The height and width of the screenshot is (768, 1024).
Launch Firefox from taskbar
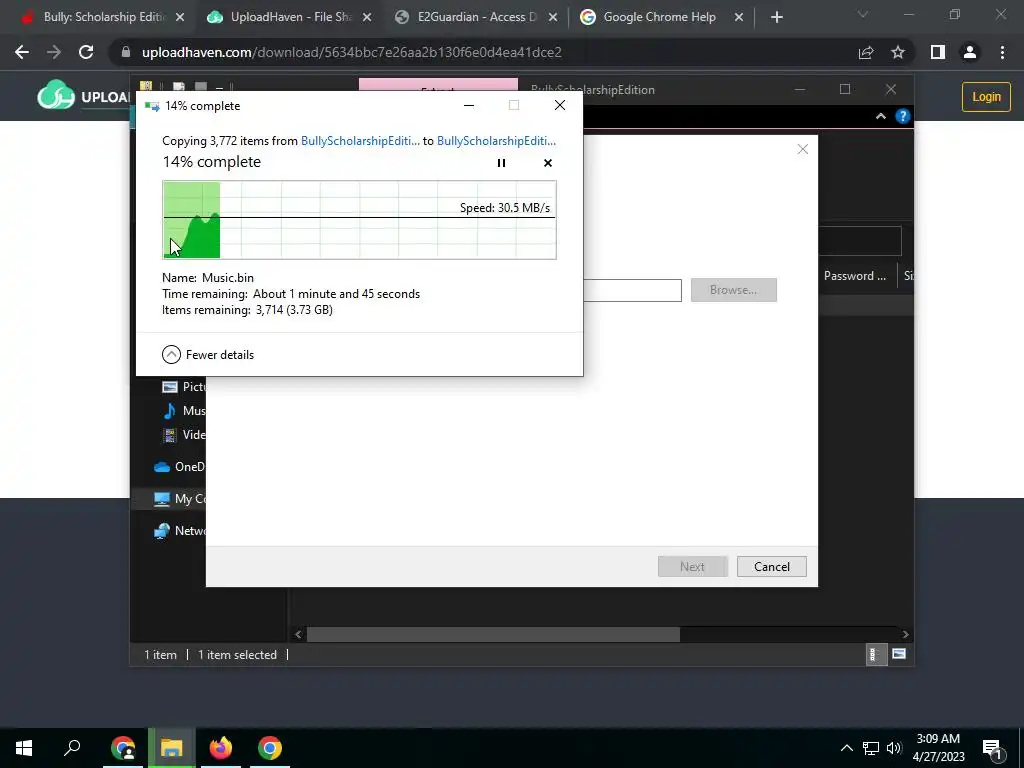221,748
